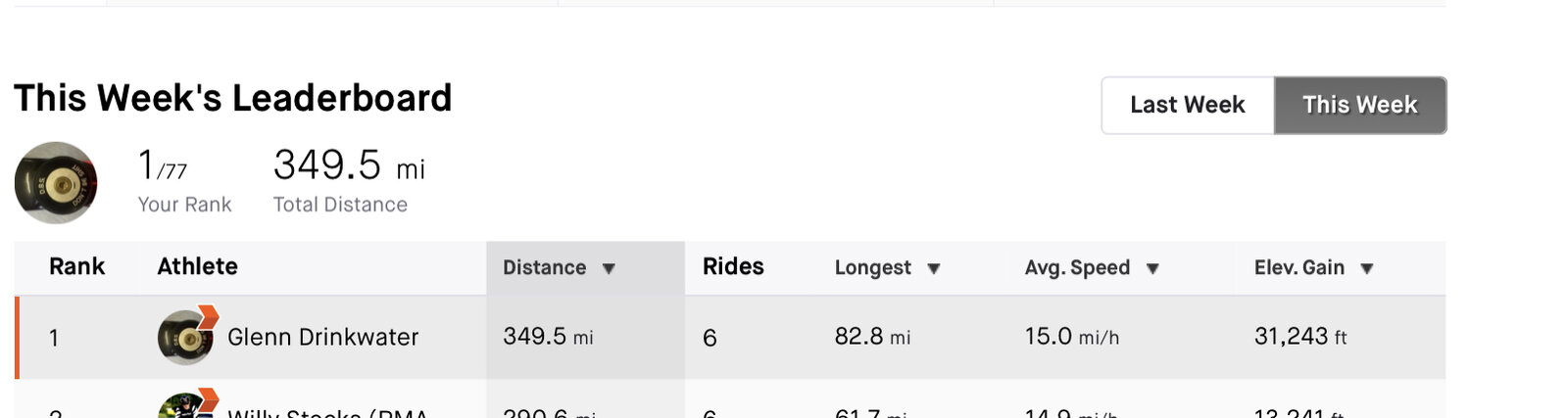Image resolution: width=1568 pixels, height=418 pixels.
Task: Click the sort arrow next to Longest
Action: click(x=934, y=268)
